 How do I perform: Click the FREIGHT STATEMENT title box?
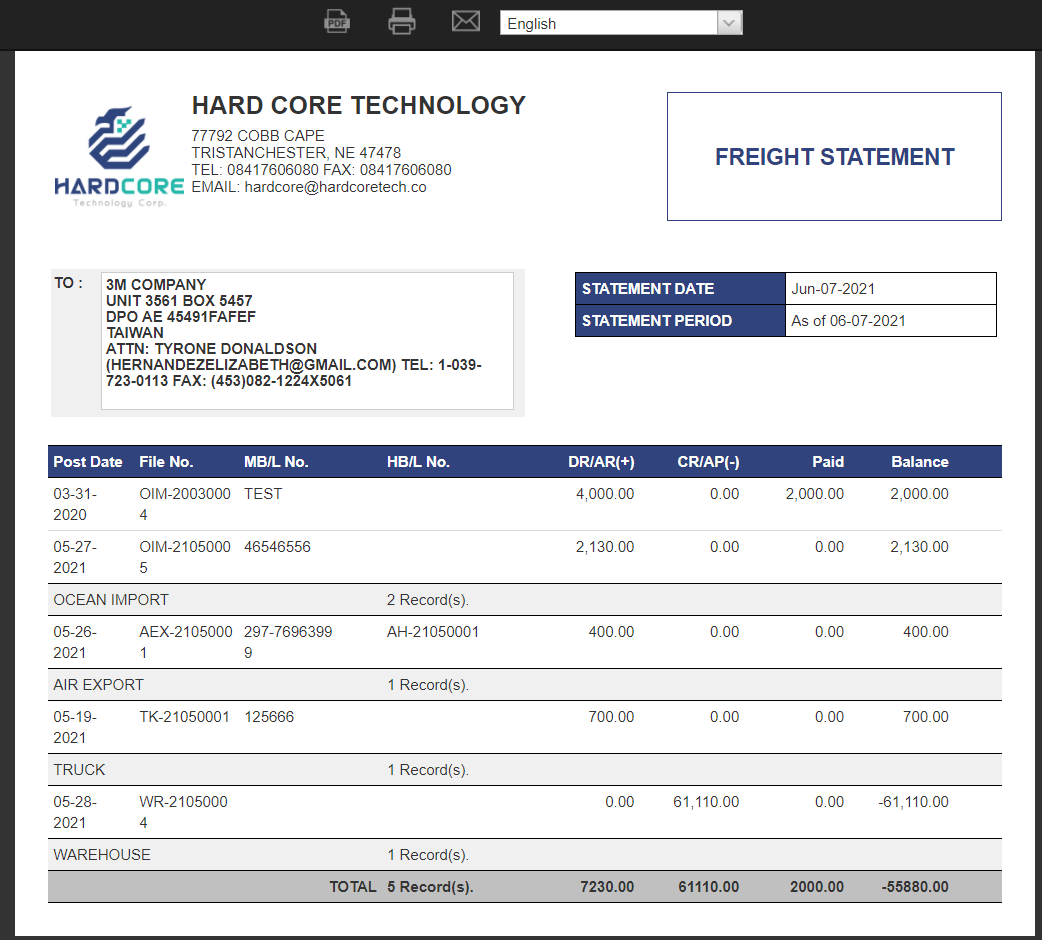pyautogui.click(x=833, y=157)
